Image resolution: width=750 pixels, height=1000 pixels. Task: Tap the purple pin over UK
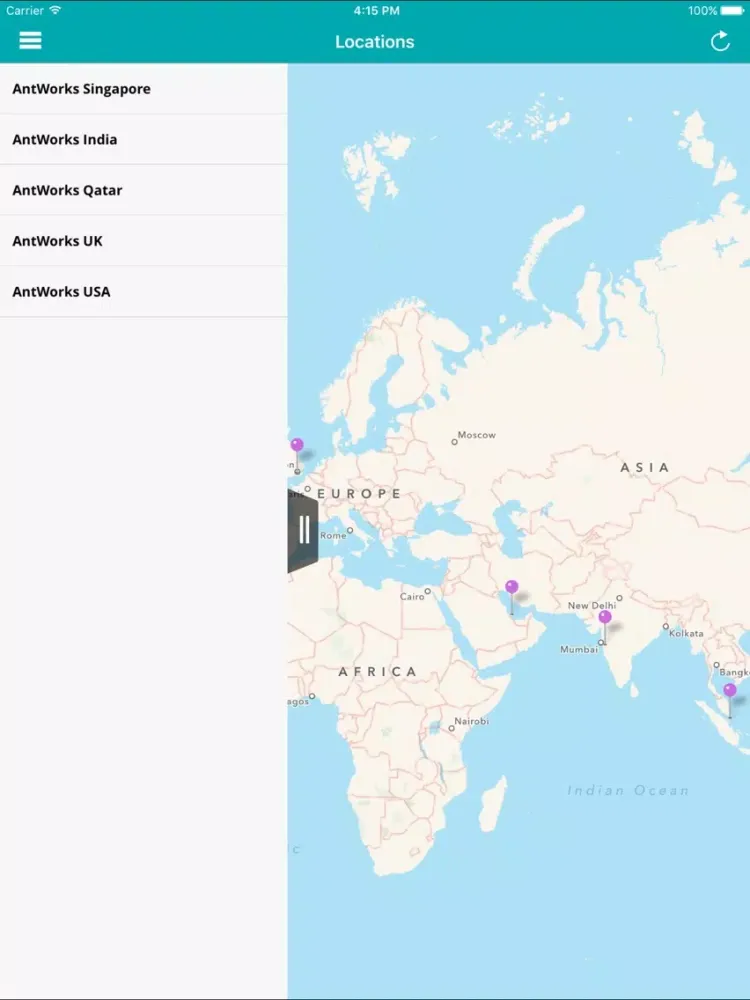pos(297,445)
